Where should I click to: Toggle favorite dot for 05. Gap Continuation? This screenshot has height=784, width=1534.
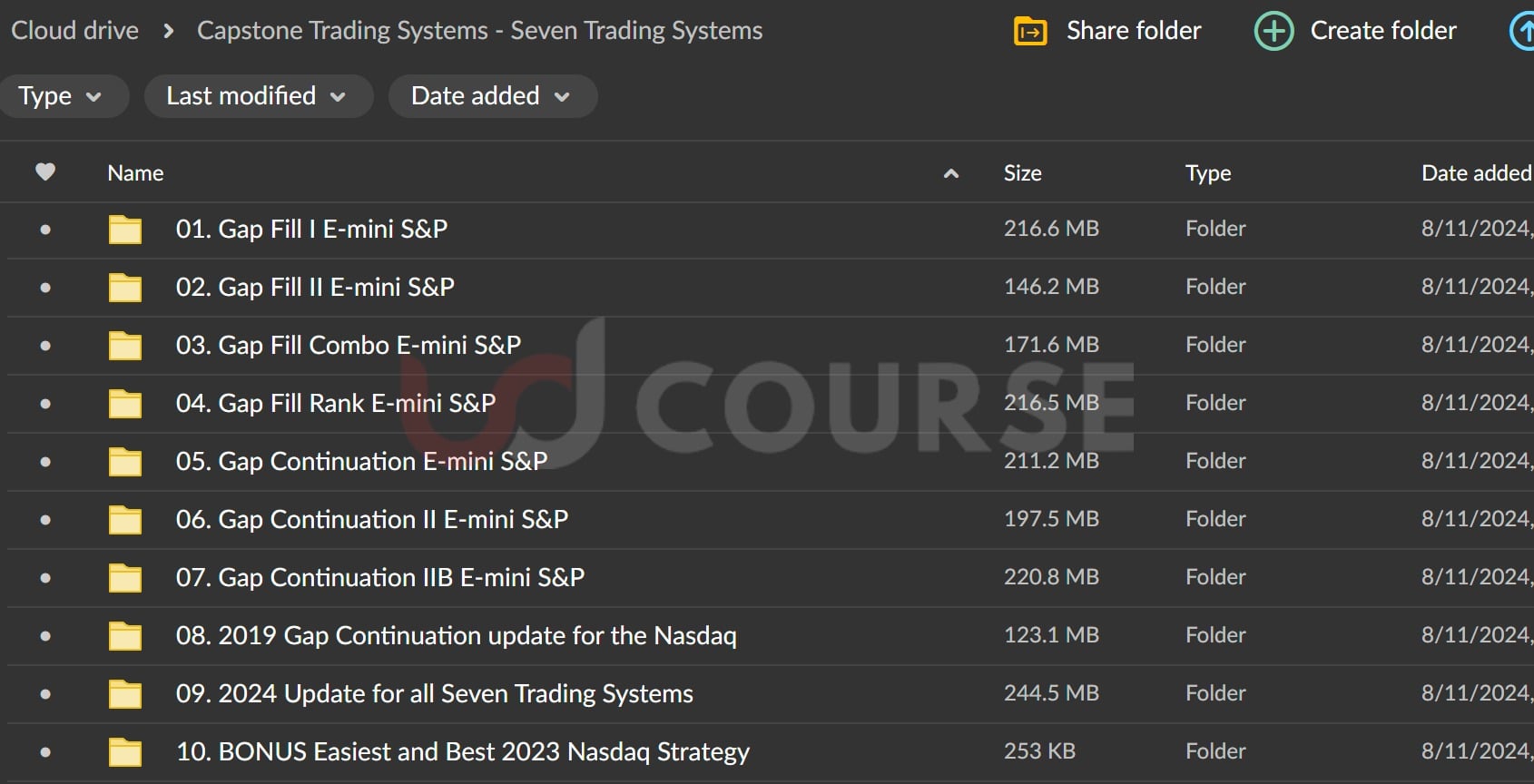pyautogui.click(x=45, y=462)
